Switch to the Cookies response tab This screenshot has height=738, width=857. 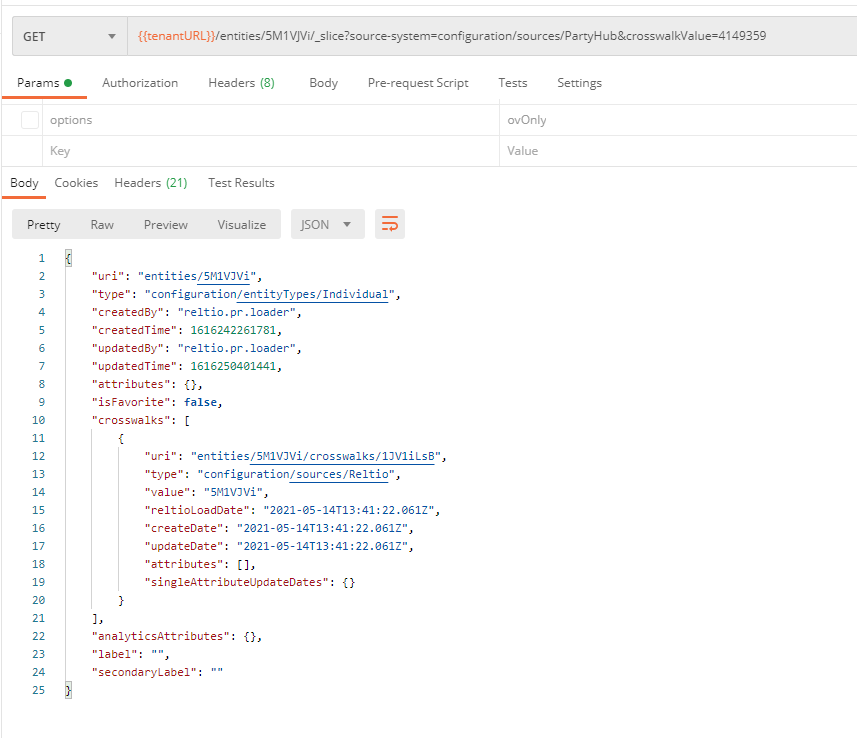76,182
